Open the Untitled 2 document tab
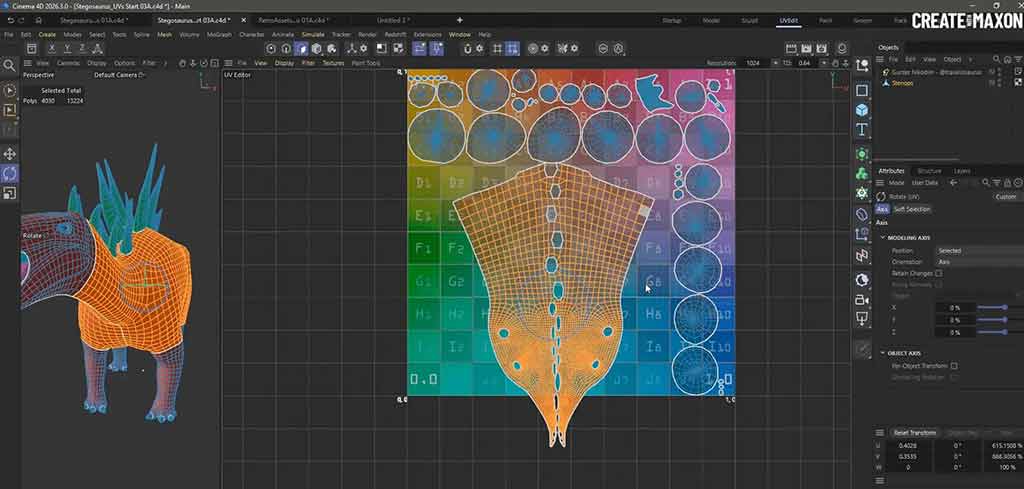The height and width of the screenshot is (489, 1024). (392, 20)
